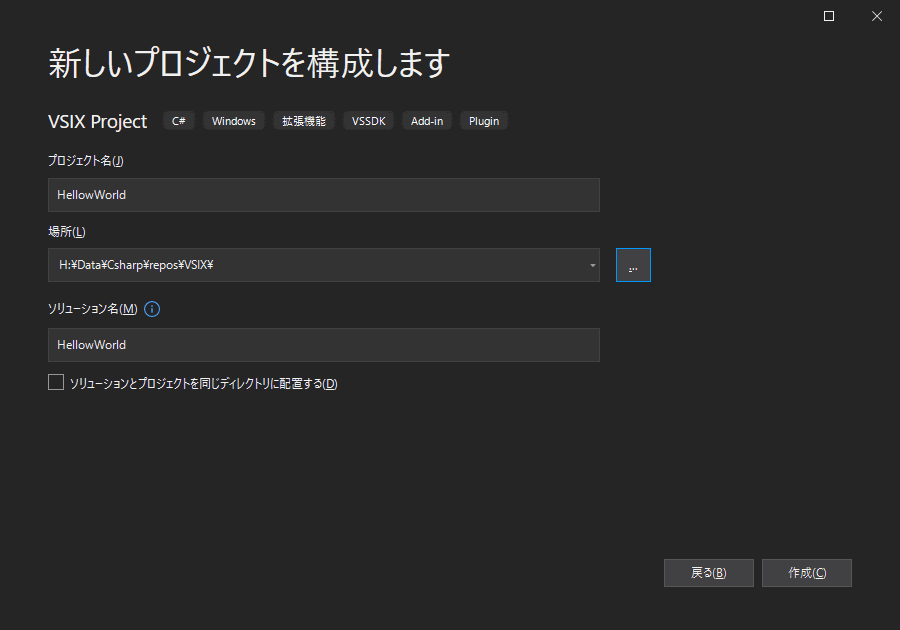Click the Add-in tag

(426, 121)
